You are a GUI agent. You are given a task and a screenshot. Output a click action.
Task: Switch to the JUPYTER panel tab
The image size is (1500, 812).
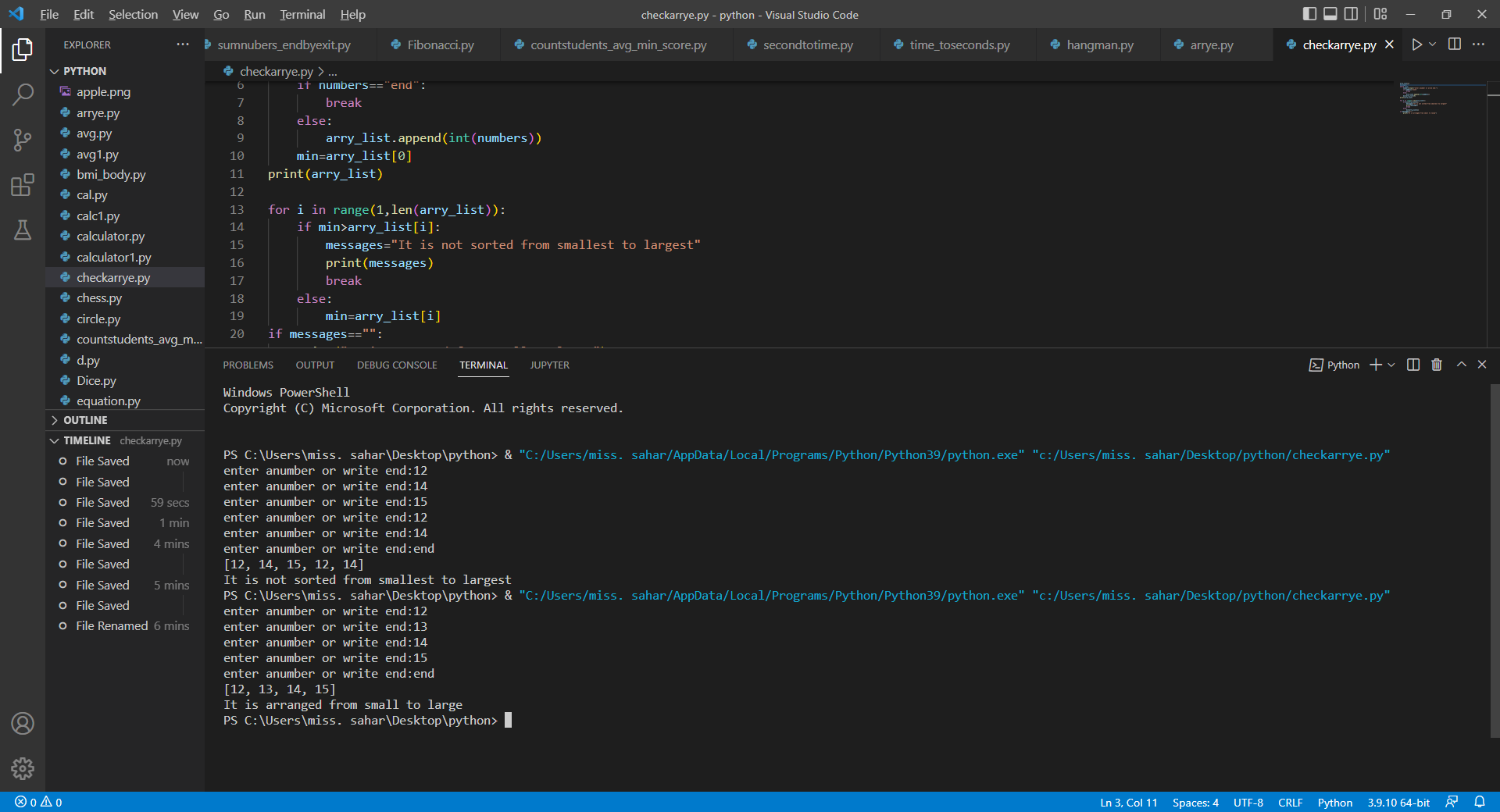(549, 365)
